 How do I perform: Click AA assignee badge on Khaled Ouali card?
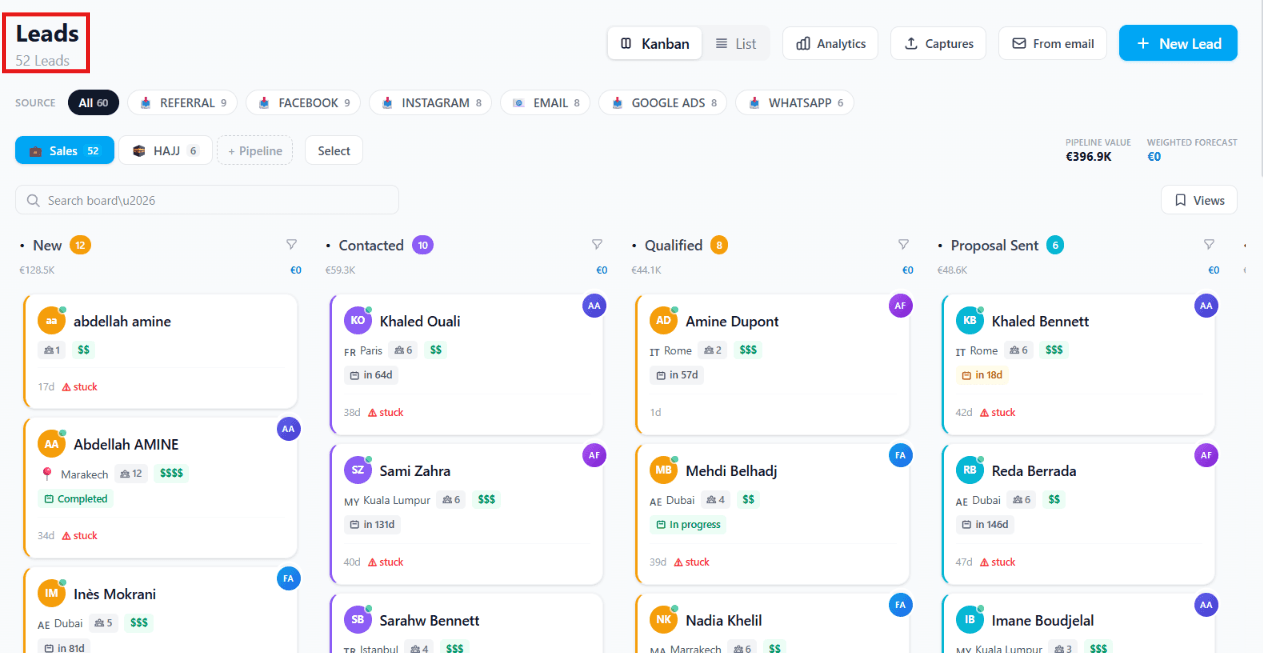pyautogui.click(x=595, y=306)
